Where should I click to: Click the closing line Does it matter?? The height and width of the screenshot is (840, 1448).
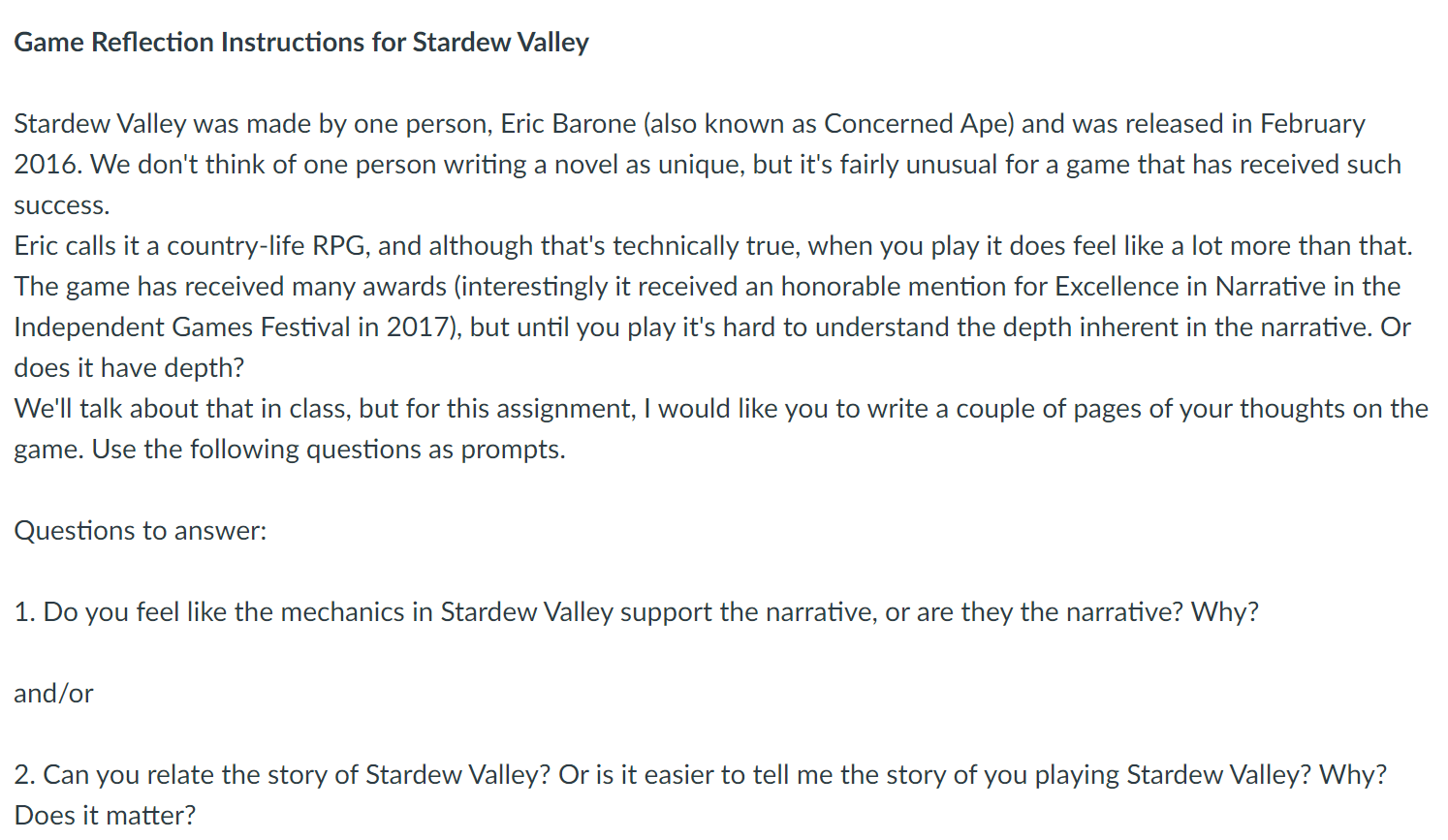pyautogui.click(x=105, y=816)
